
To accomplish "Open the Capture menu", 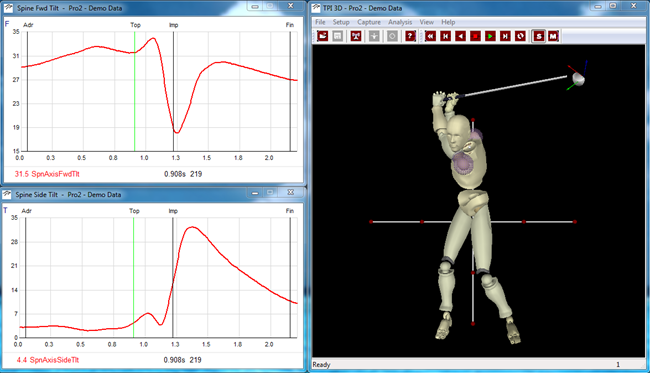I will pyautogui.click(x=369, y=22).
